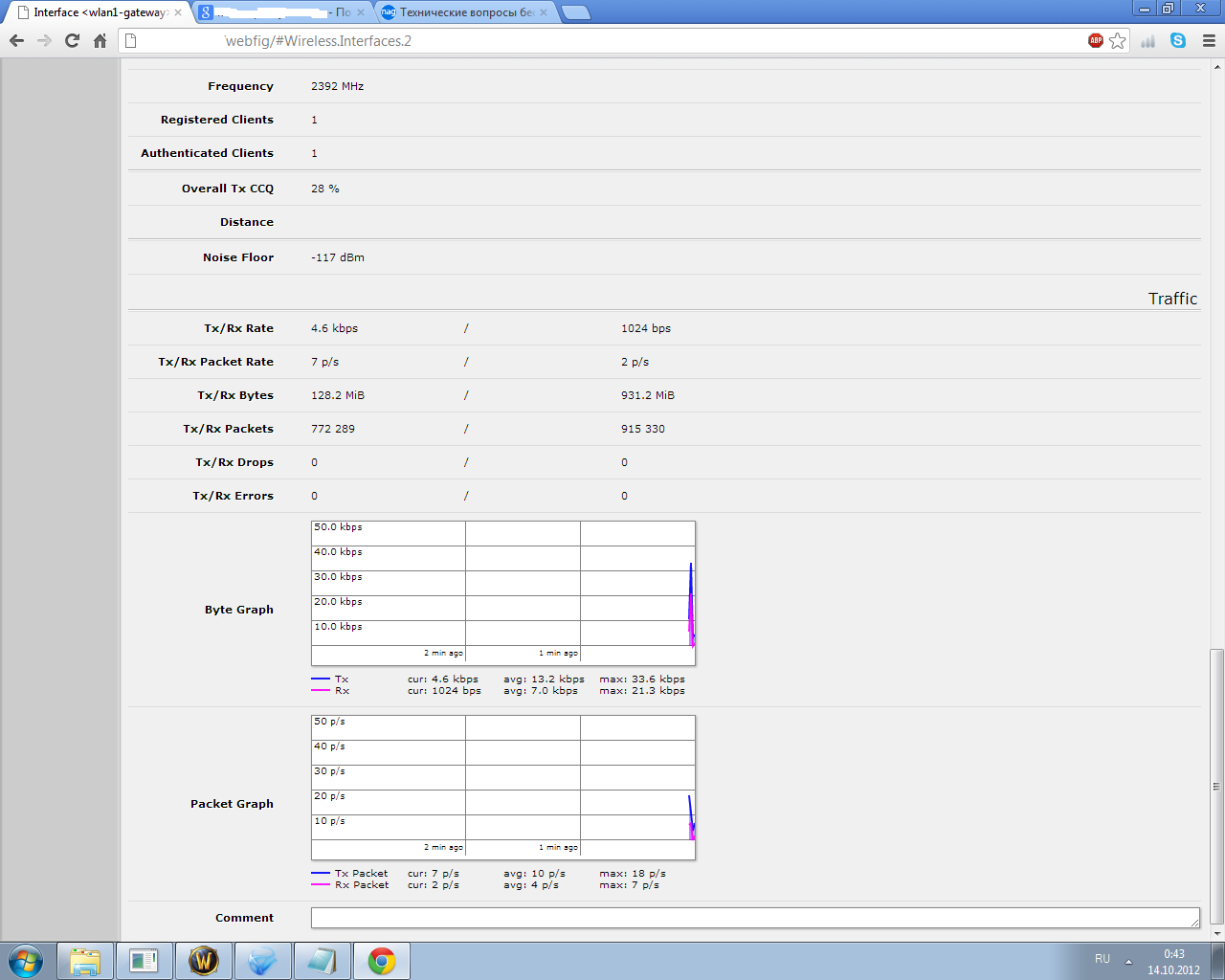Click the Rx rate value 1024 bps in table
Viewport: 1225px width, 980px height.
(x=646, y=328)
